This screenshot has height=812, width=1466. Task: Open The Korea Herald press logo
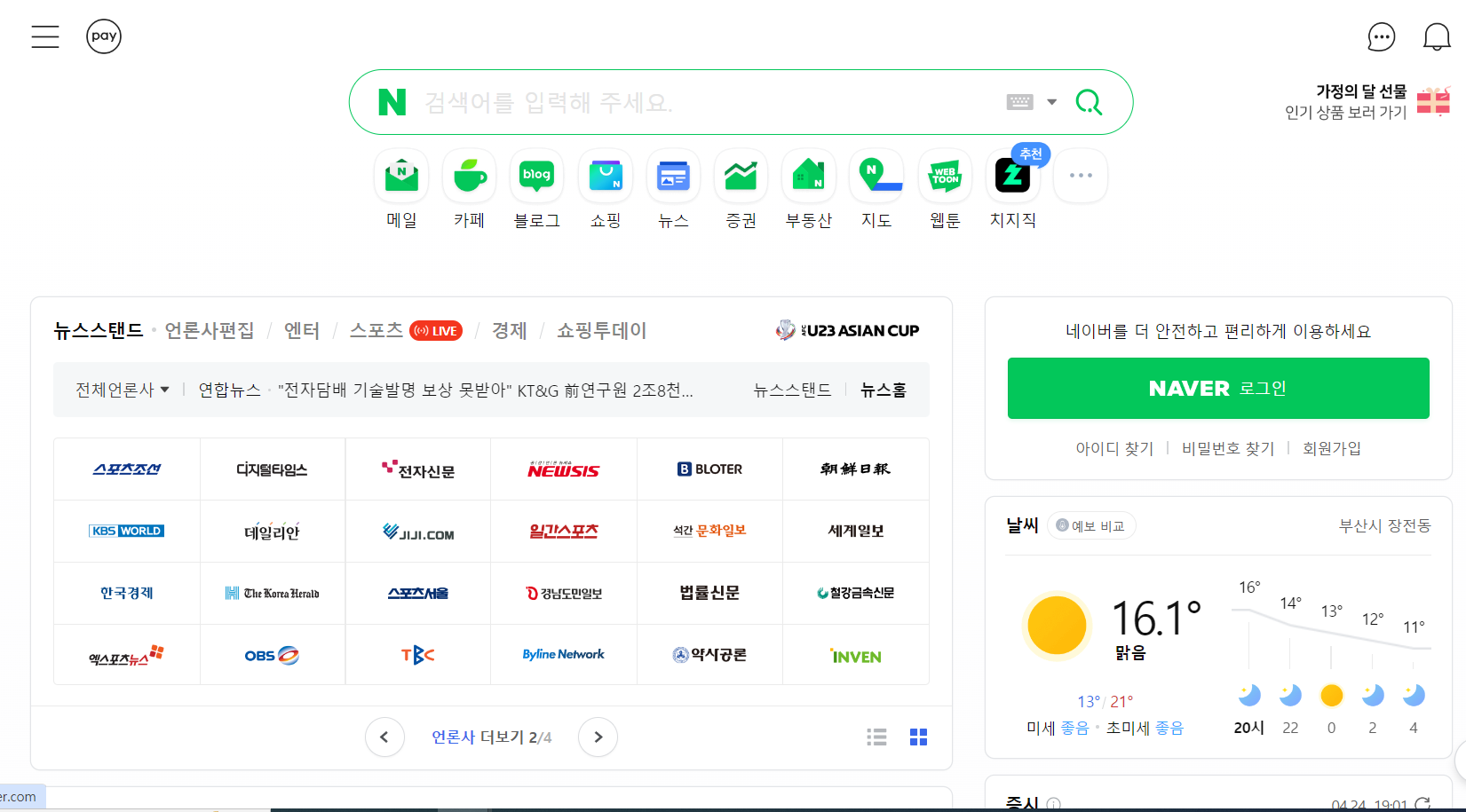[272, 593]
